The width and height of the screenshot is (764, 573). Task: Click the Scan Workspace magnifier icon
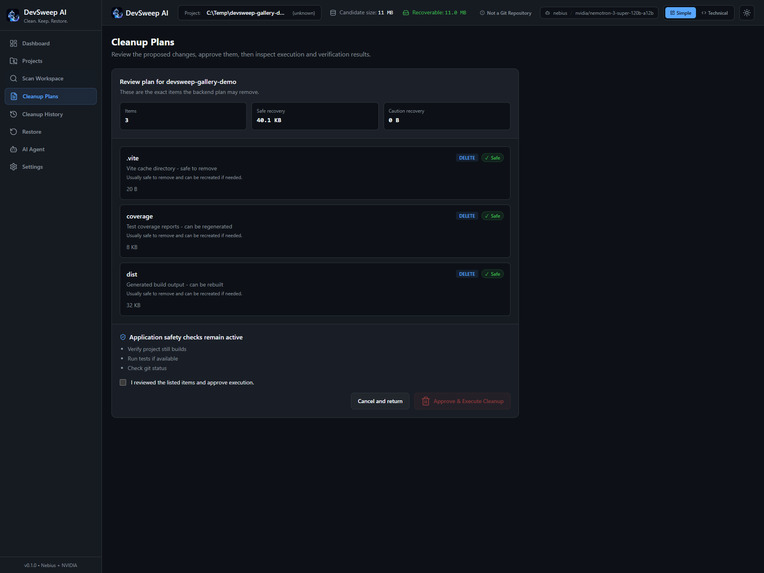(x=14, y=78)
